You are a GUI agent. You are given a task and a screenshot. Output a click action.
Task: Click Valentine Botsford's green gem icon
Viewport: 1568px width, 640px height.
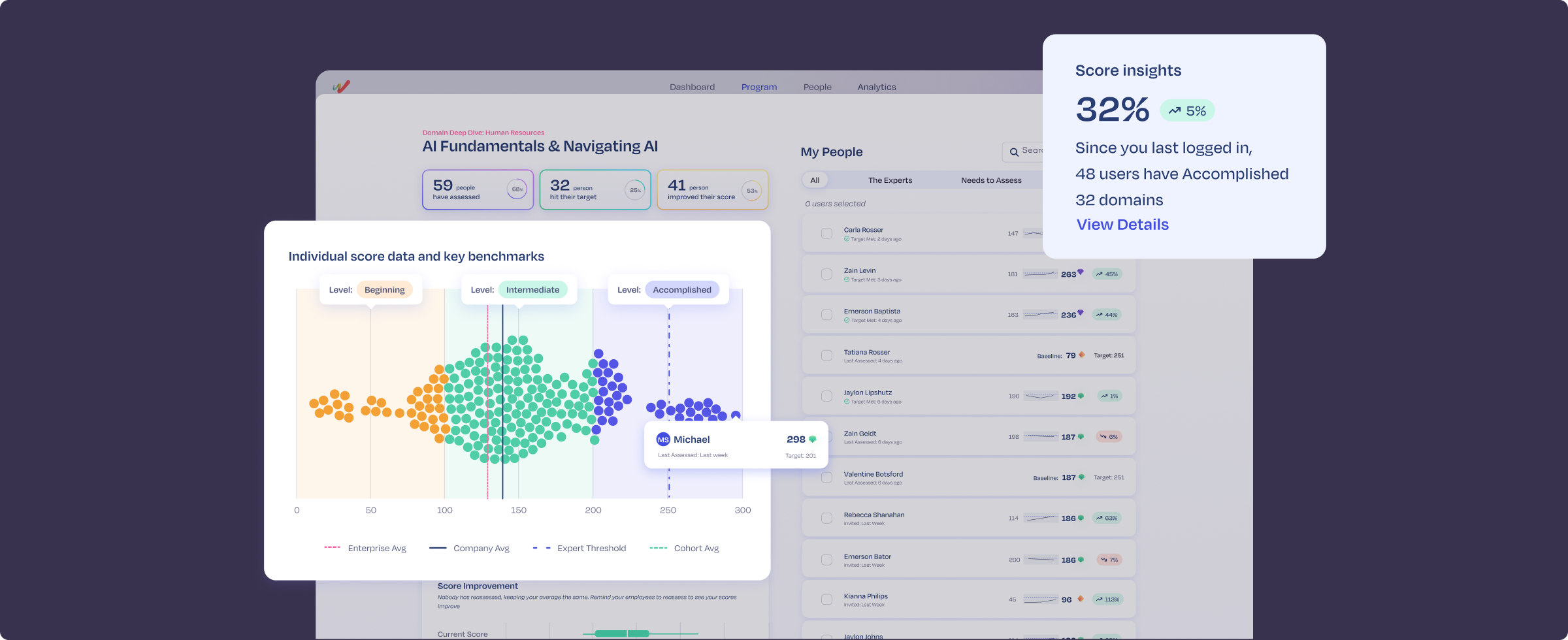(1082, 477)
